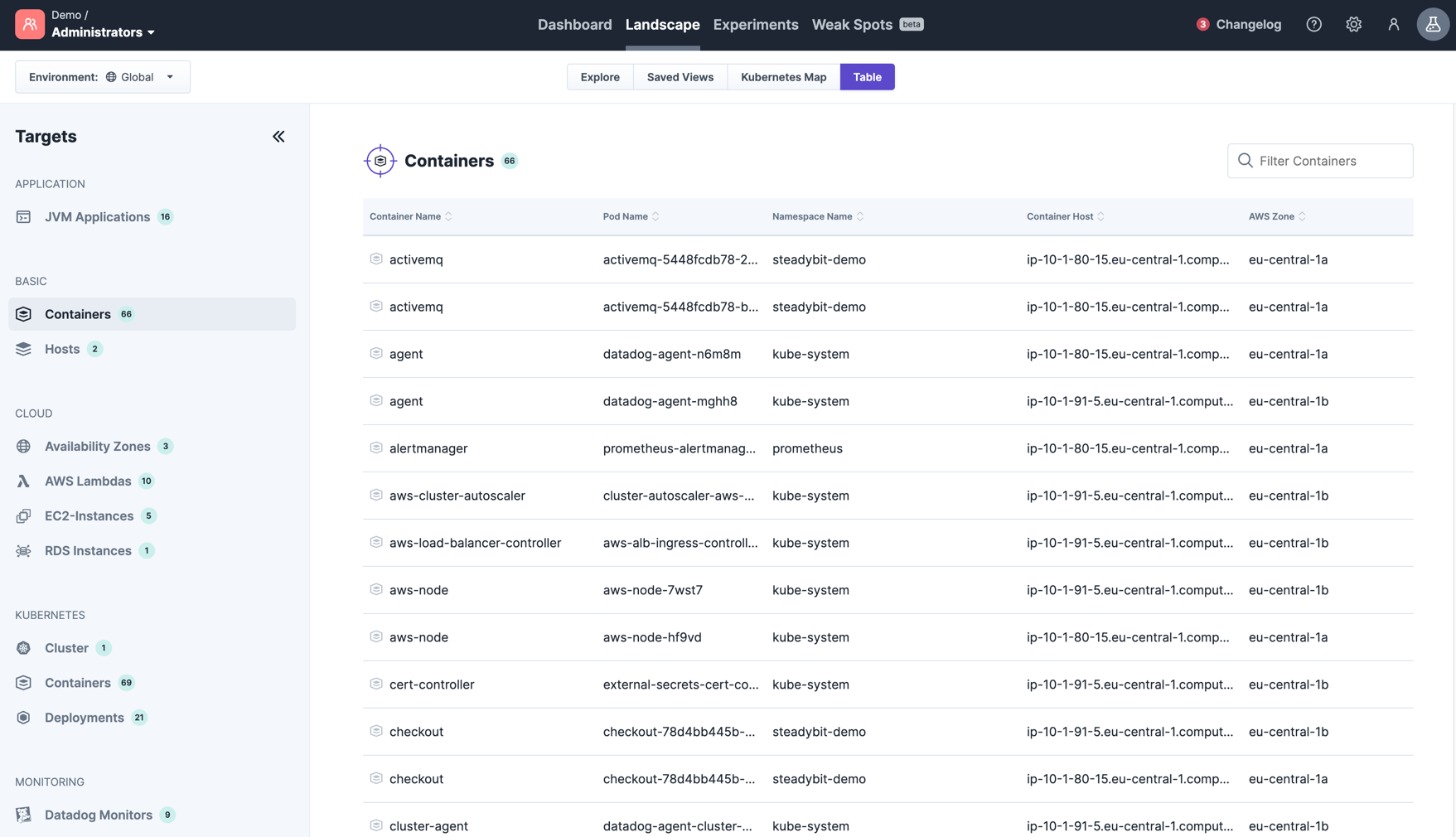Screen dimensions: 1456x837
Task: Click the RDS Instances icon in the sidebar
Action: [23, 551]
